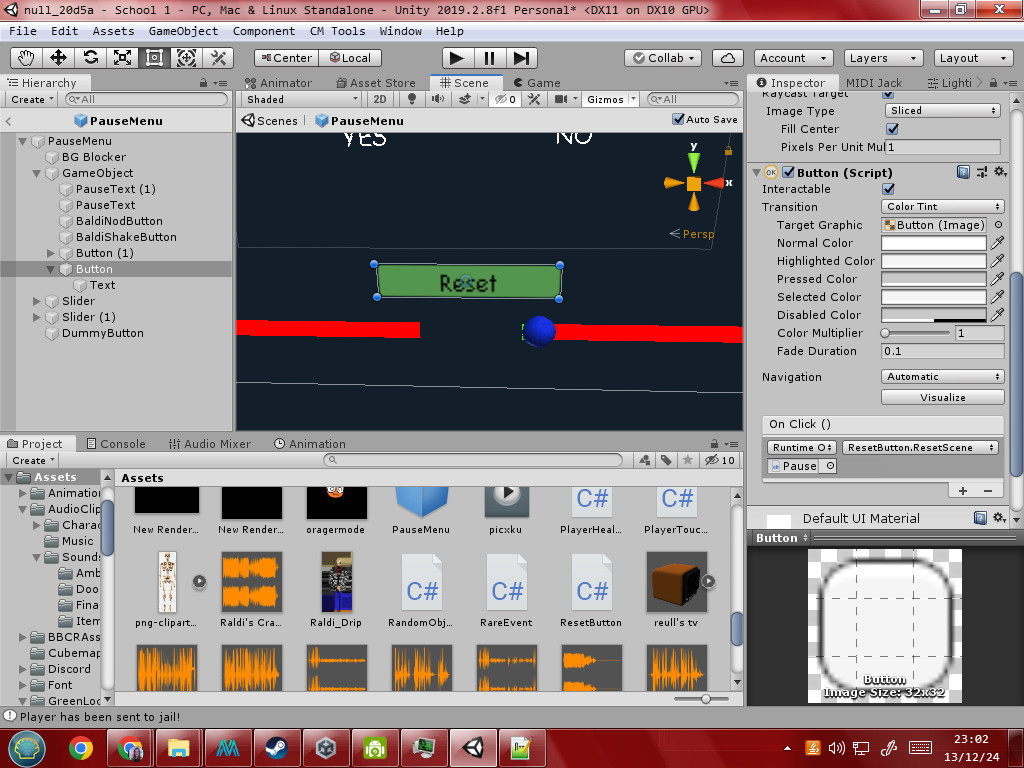Open the Collab button
1024x768 pixels.
pos(663,58)
